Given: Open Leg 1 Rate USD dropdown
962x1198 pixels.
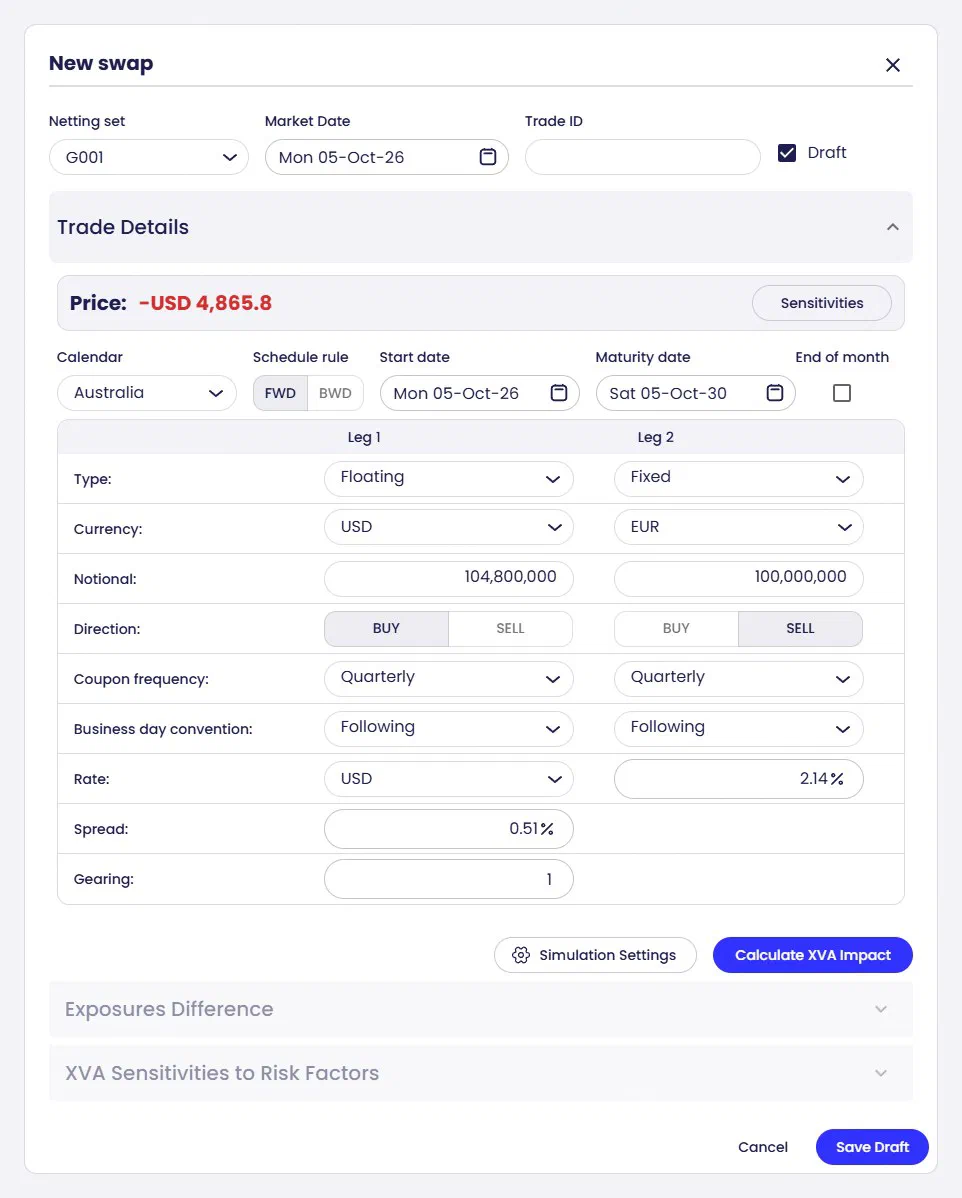Looking at the screenshot, I should pos(449,779).
